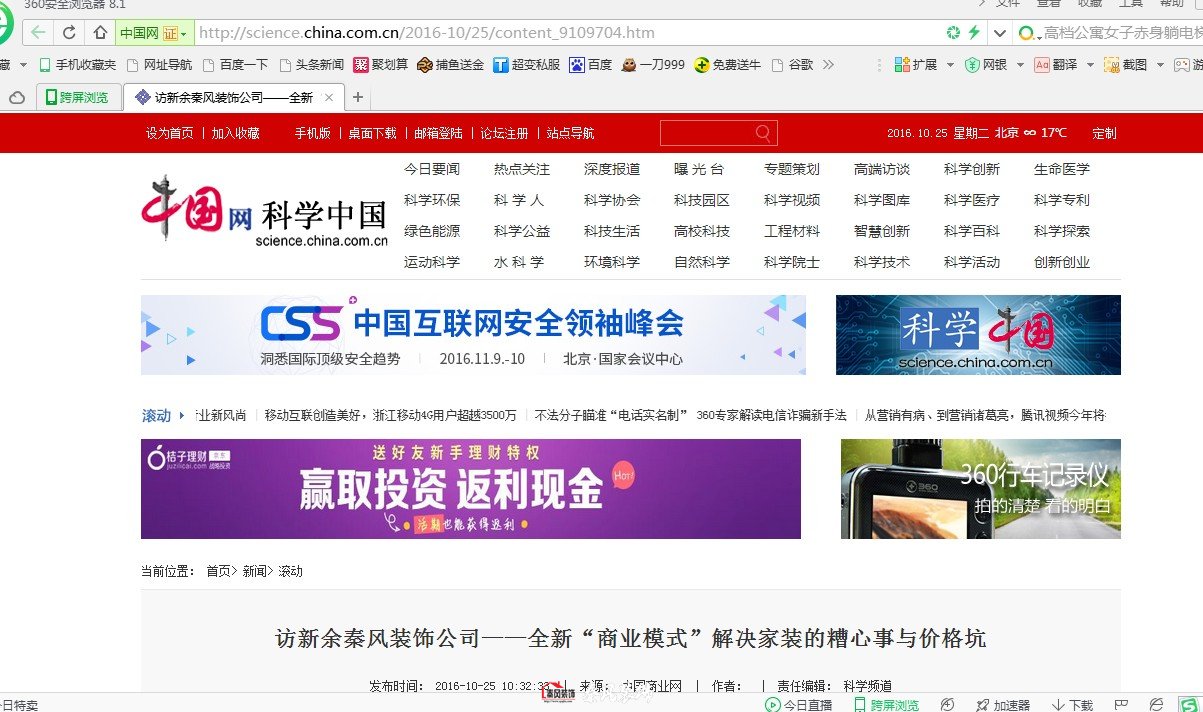This screenshot has height=712, width=1203.
Task: Show more bookmarks with the chevron
Action: coord(828,65)
